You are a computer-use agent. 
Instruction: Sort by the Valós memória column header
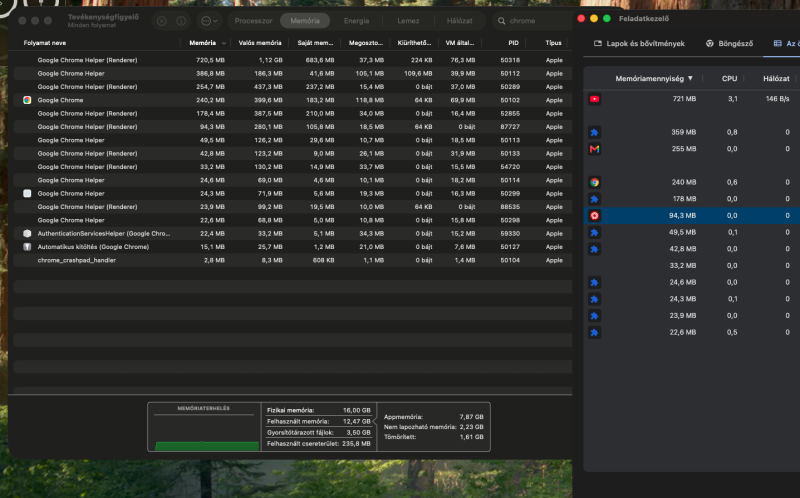click(x=260, y=43)
